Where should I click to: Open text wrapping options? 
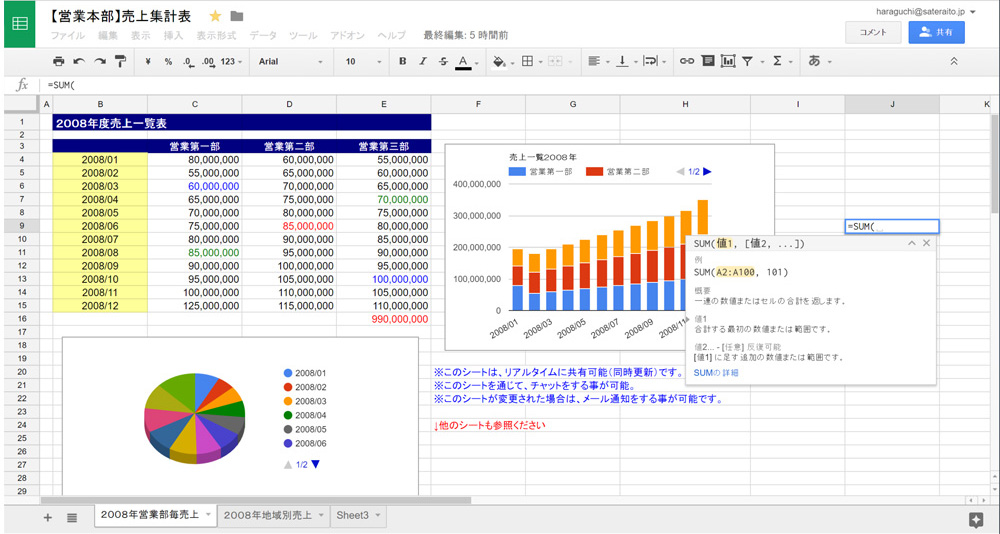(654, 62)
